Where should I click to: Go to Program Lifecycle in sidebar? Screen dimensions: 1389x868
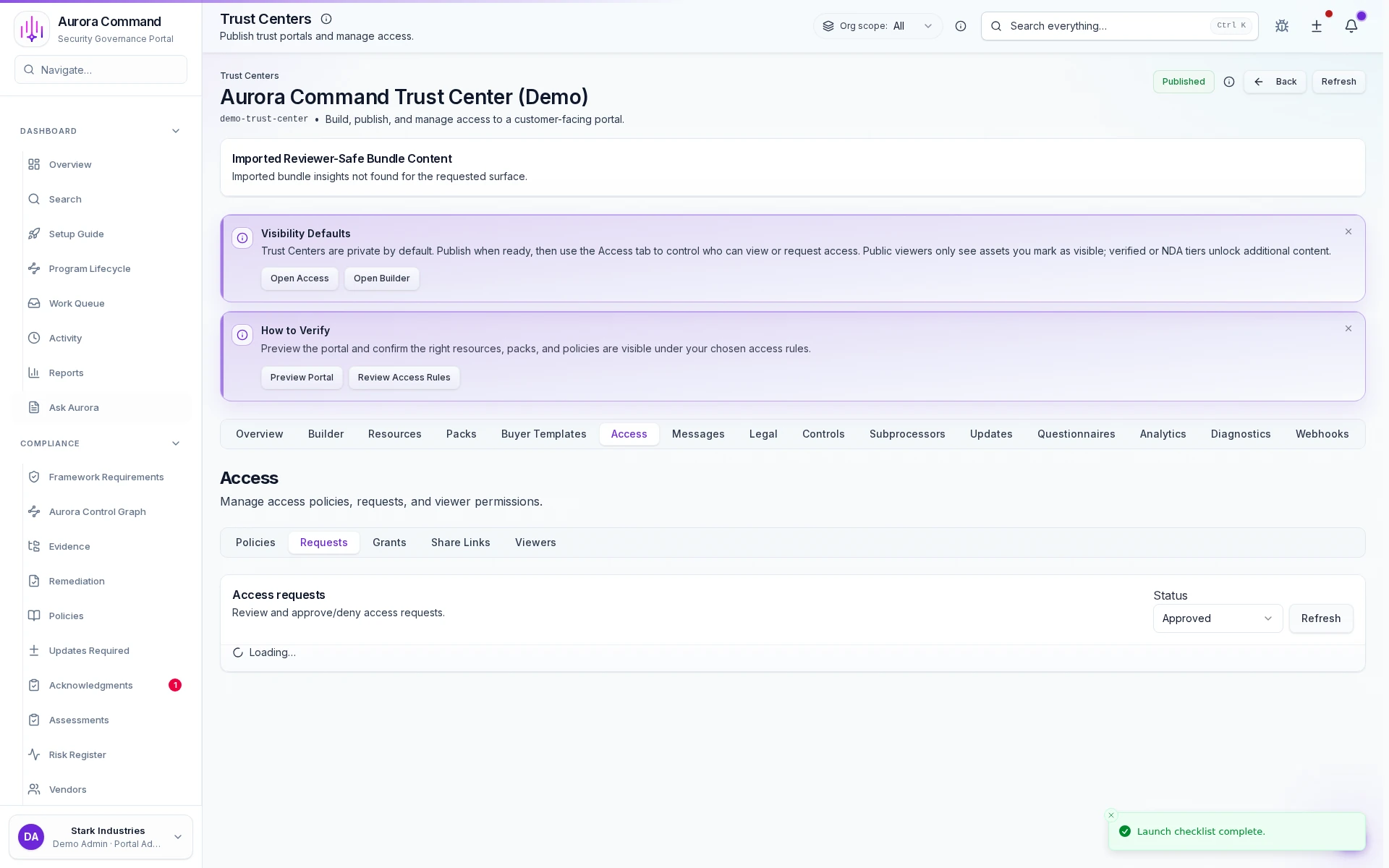tap(90, 268)
